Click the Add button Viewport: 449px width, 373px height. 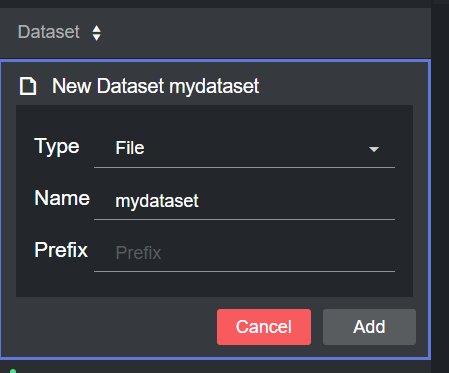tap(369, 327)
